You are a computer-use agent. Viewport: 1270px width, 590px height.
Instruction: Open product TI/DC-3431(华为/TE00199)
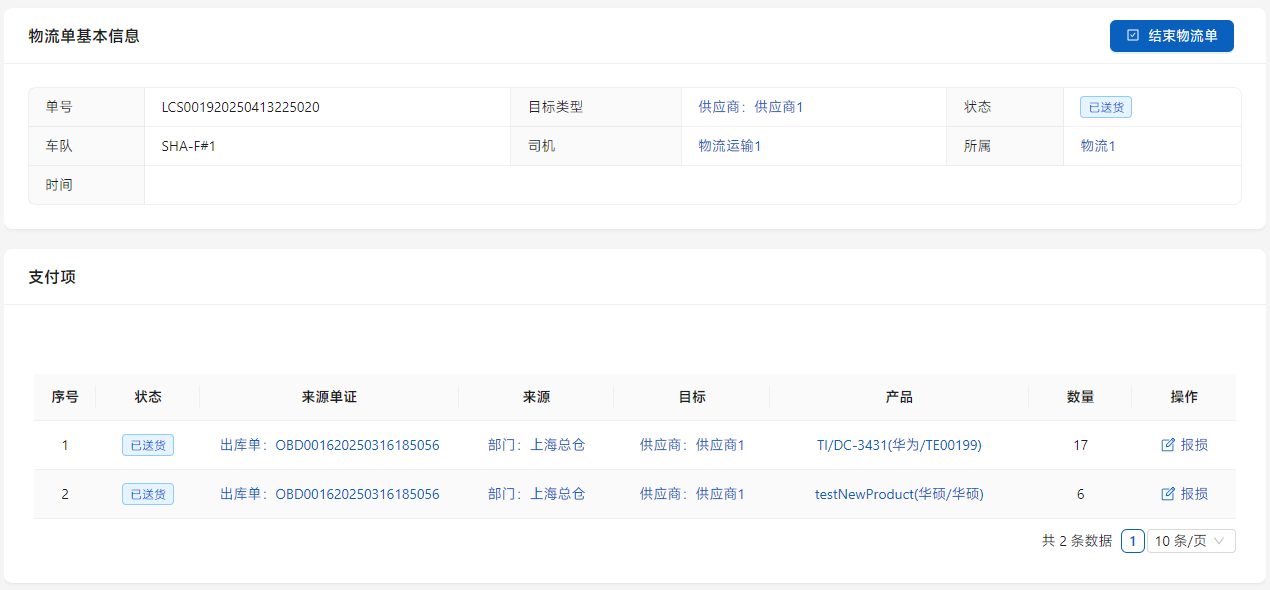(899, 445)
